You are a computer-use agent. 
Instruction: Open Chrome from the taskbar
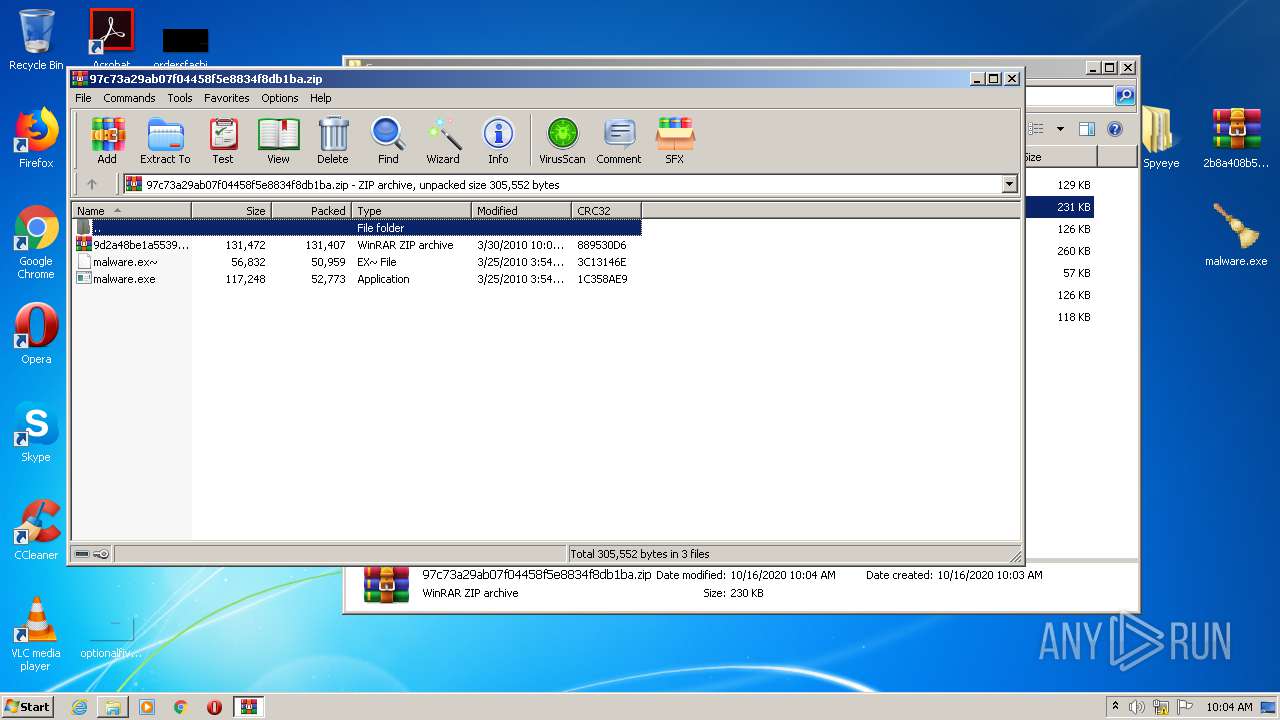pos(181,707)
